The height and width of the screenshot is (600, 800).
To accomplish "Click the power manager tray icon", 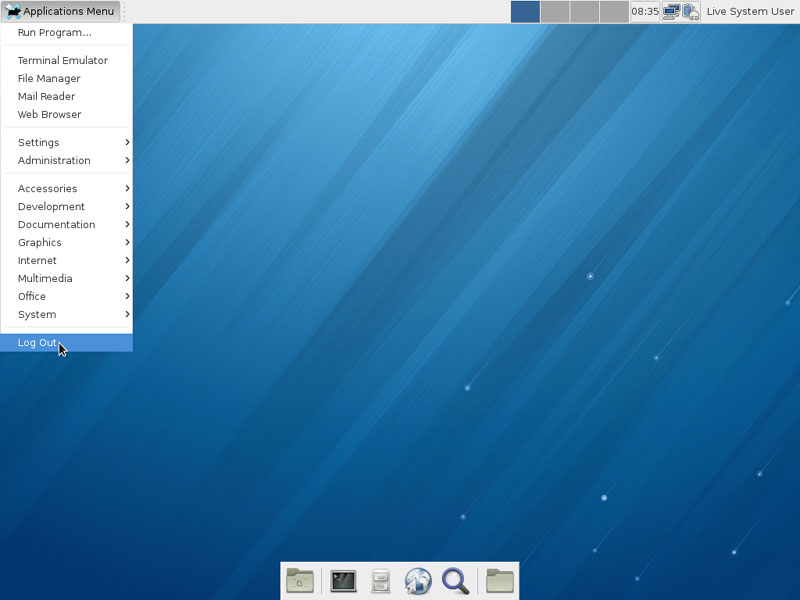I will [x=690, y=11].
